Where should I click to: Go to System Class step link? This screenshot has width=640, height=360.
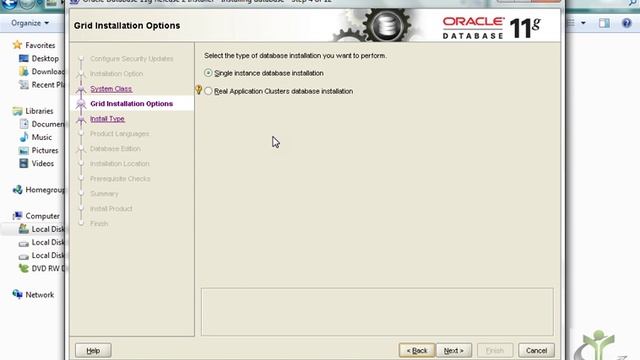click(x=111, y=89)
